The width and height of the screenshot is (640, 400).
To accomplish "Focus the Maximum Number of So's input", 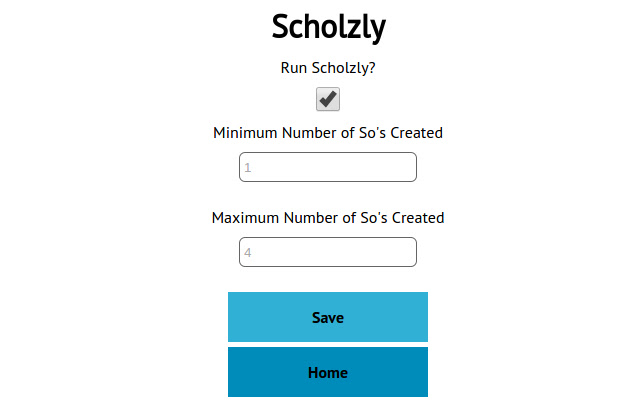I will point(328,252).
